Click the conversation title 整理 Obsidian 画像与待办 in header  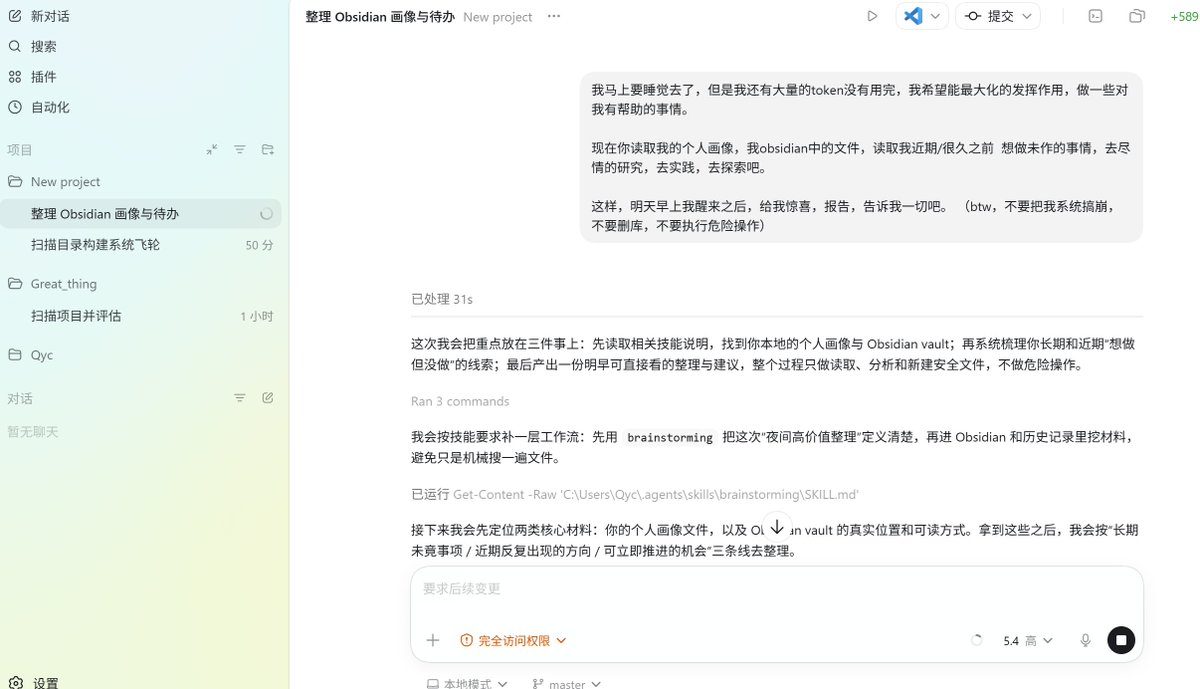point(380,17)
